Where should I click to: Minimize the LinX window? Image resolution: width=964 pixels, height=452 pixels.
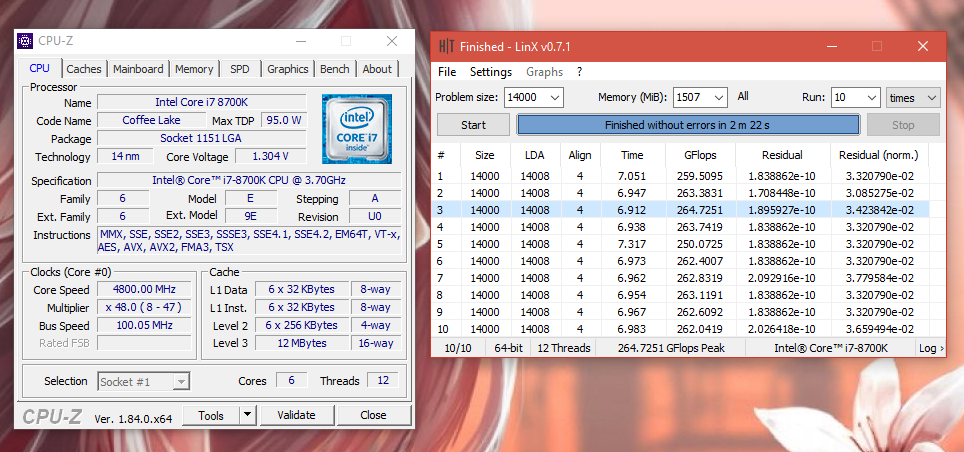pos(832,46)
